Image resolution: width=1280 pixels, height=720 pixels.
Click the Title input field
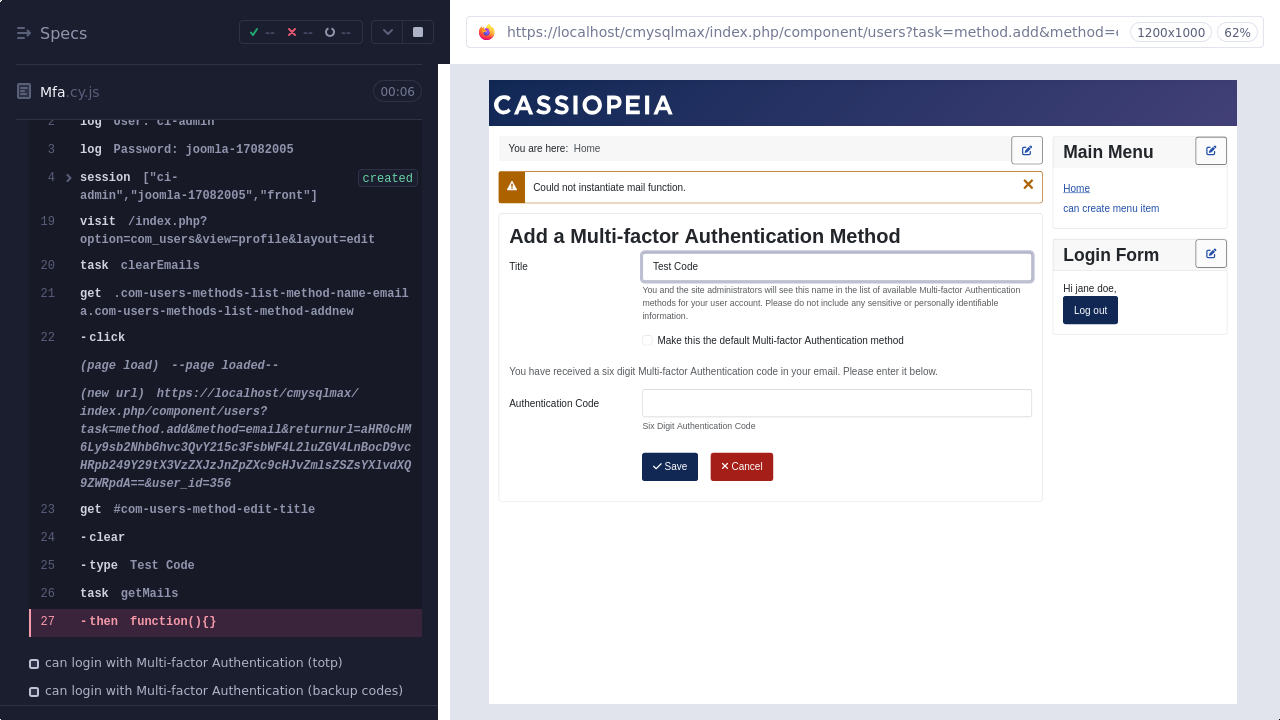pos(837,267)
